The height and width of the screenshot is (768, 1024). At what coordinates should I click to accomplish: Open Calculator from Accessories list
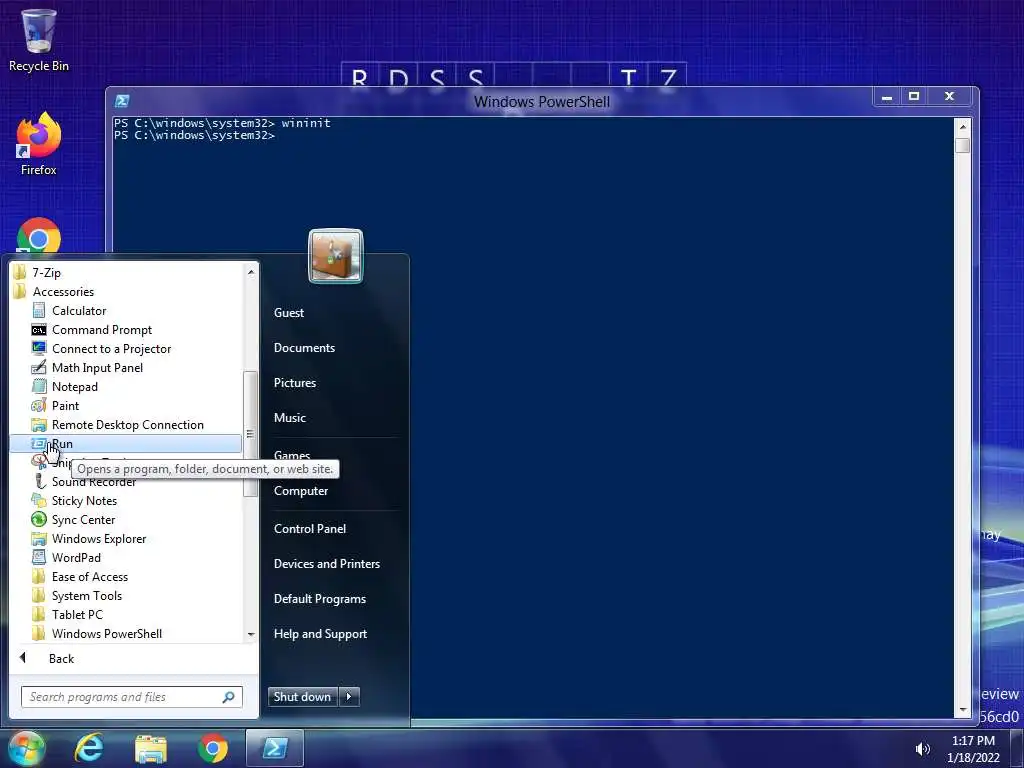click(x=79, y=311)
